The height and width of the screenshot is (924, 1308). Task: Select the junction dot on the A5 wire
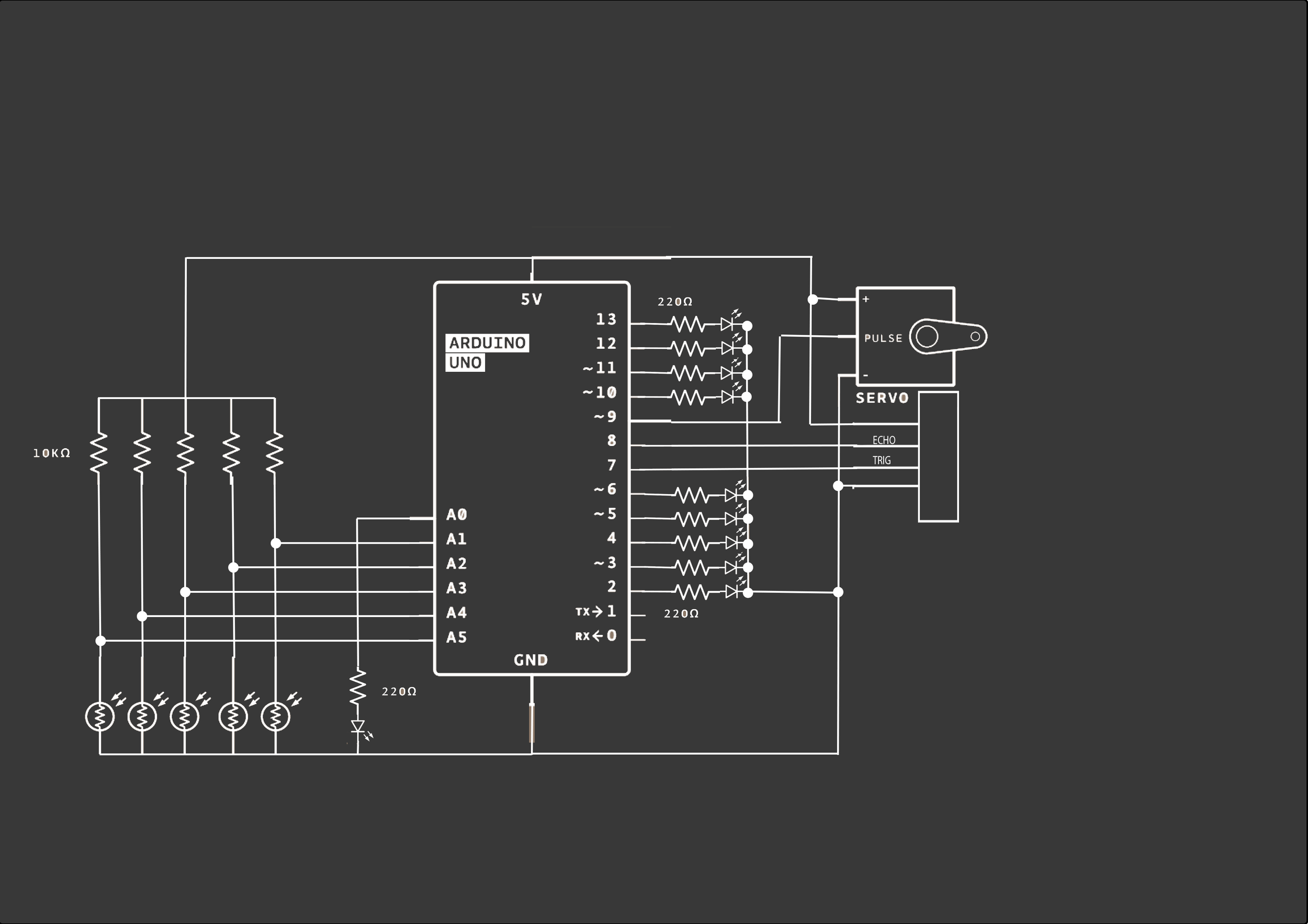coord(100,641)
